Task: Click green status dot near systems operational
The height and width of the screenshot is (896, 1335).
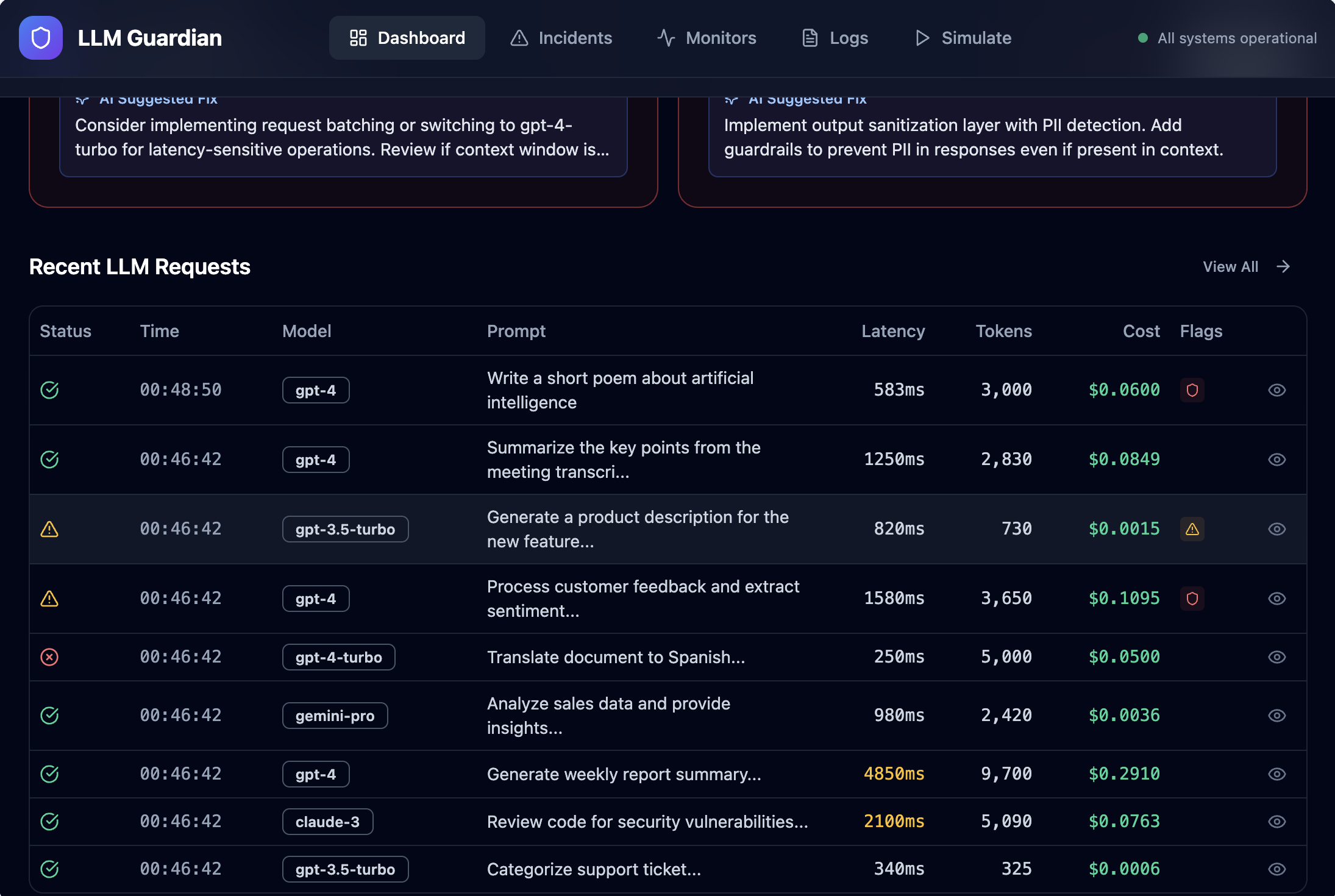Action: pyautogui.click(x=1143, y=38)
